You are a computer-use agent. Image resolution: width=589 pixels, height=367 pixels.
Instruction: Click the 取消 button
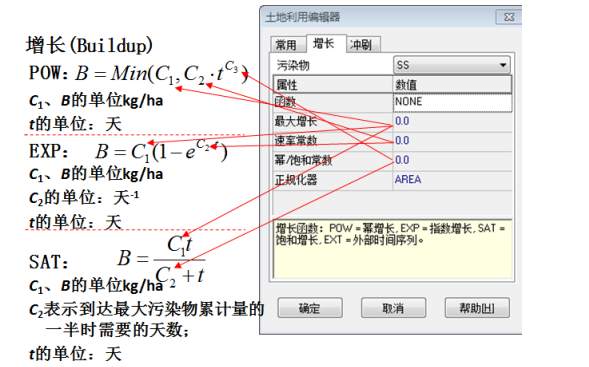pyautogui.click(x=393, y=308)
